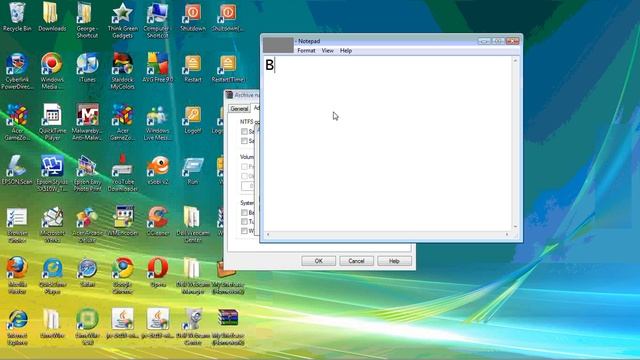Open the AVG Free 9.0 shortcut

158,68
